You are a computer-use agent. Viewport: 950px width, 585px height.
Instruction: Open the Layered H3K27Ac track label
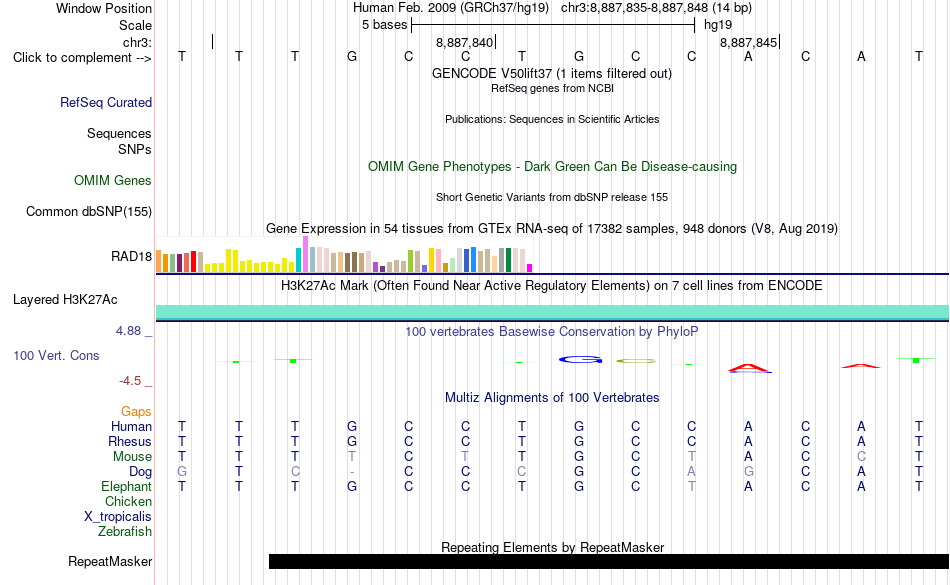(x=65, y=299)
